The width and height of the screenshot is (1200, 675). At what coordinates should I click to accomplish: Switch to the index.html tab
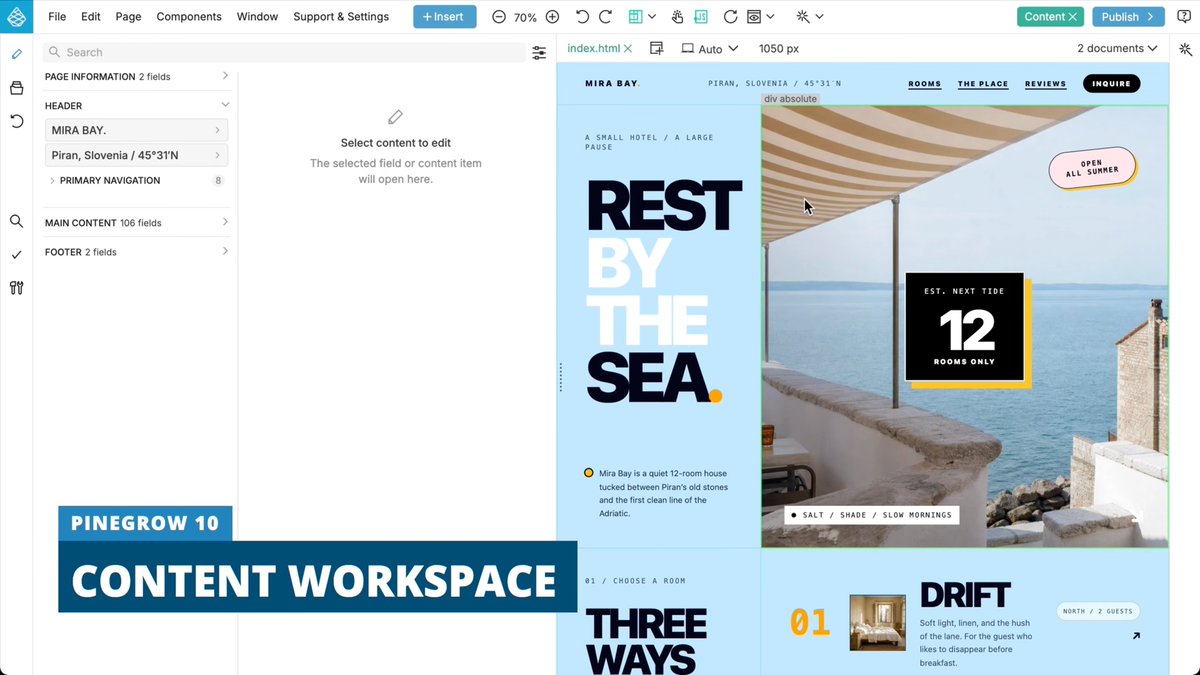(594, 48)
